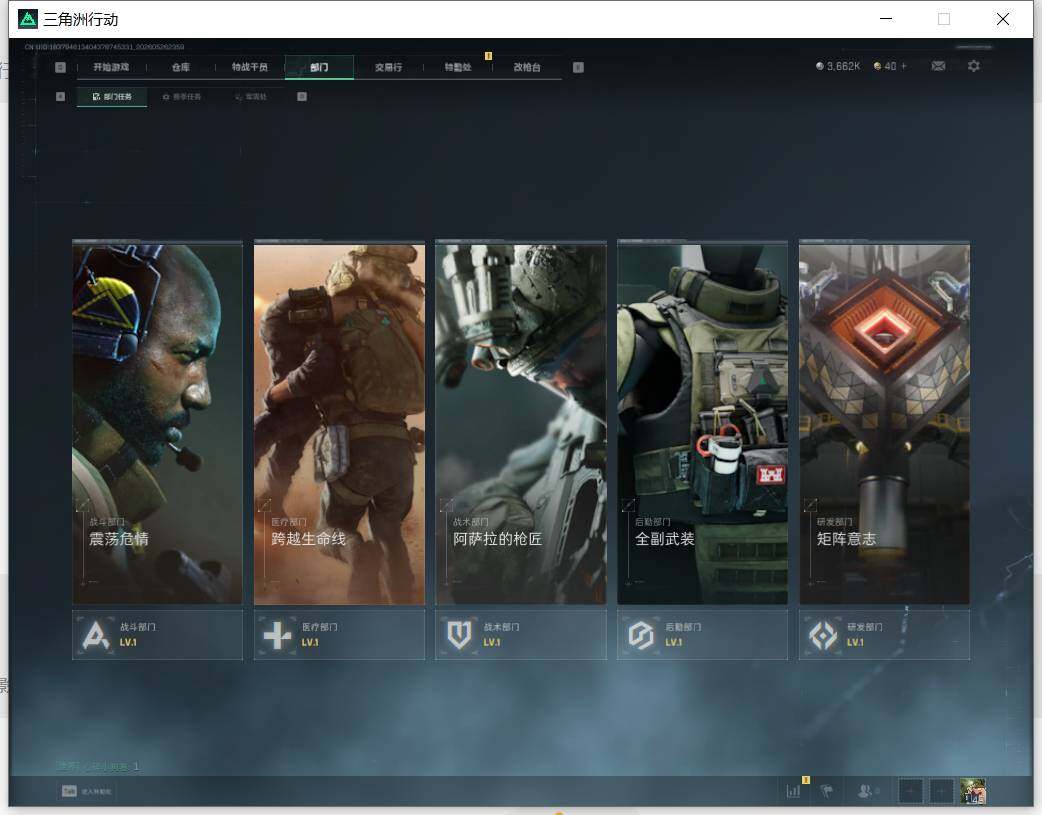Click the 40 gold coin balance
Screen dimensions: 1042x815
tap(885, 66)
